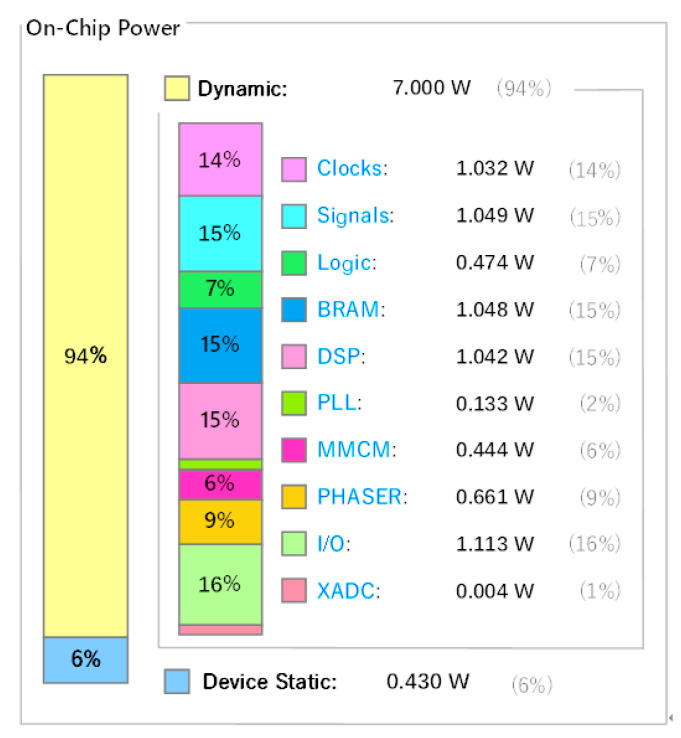Click the PHASER link
The image size is (681, 738).
tap(362, 497)
